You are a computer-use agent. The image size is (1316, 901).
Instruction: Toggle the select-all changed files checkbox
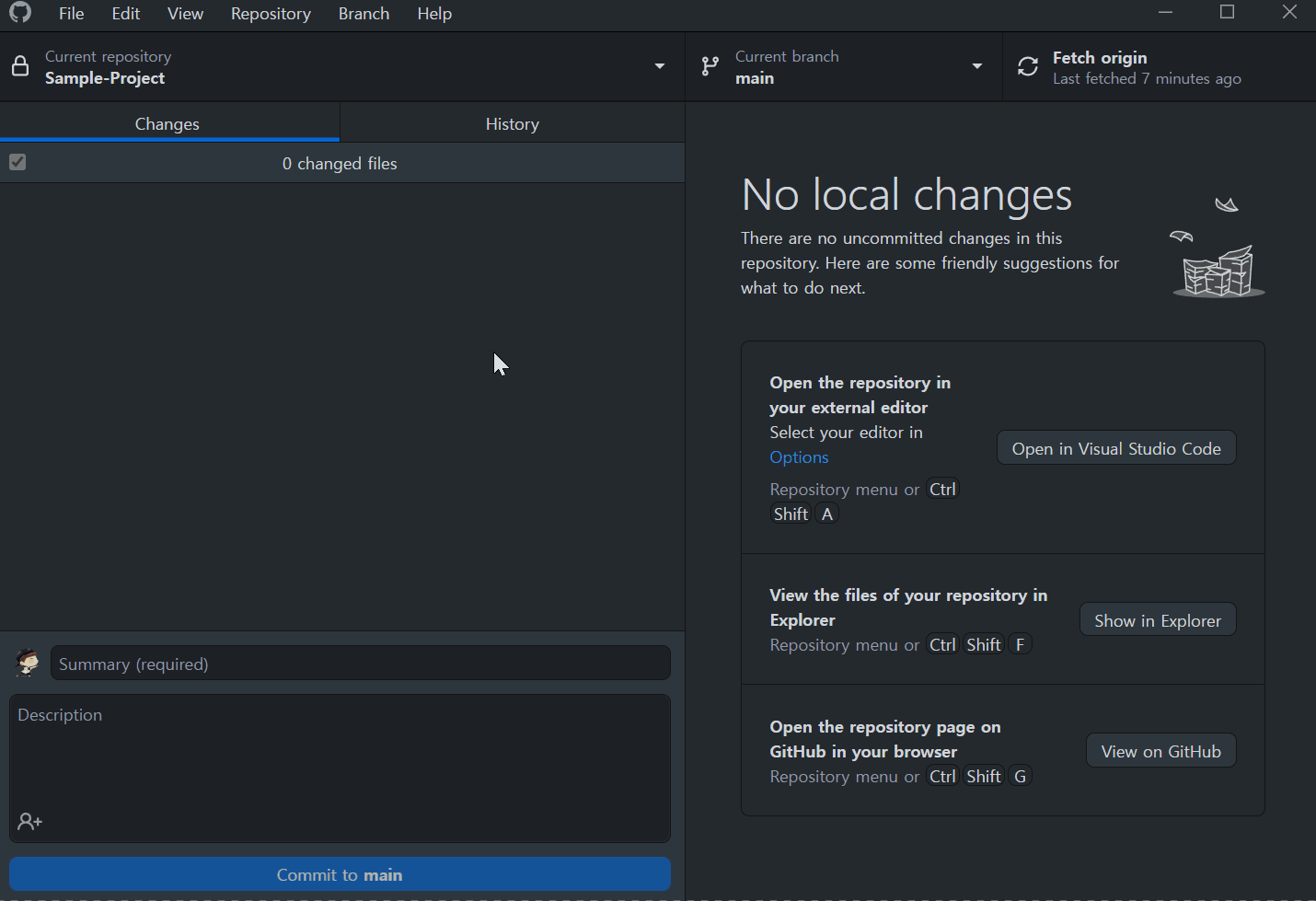17,162
